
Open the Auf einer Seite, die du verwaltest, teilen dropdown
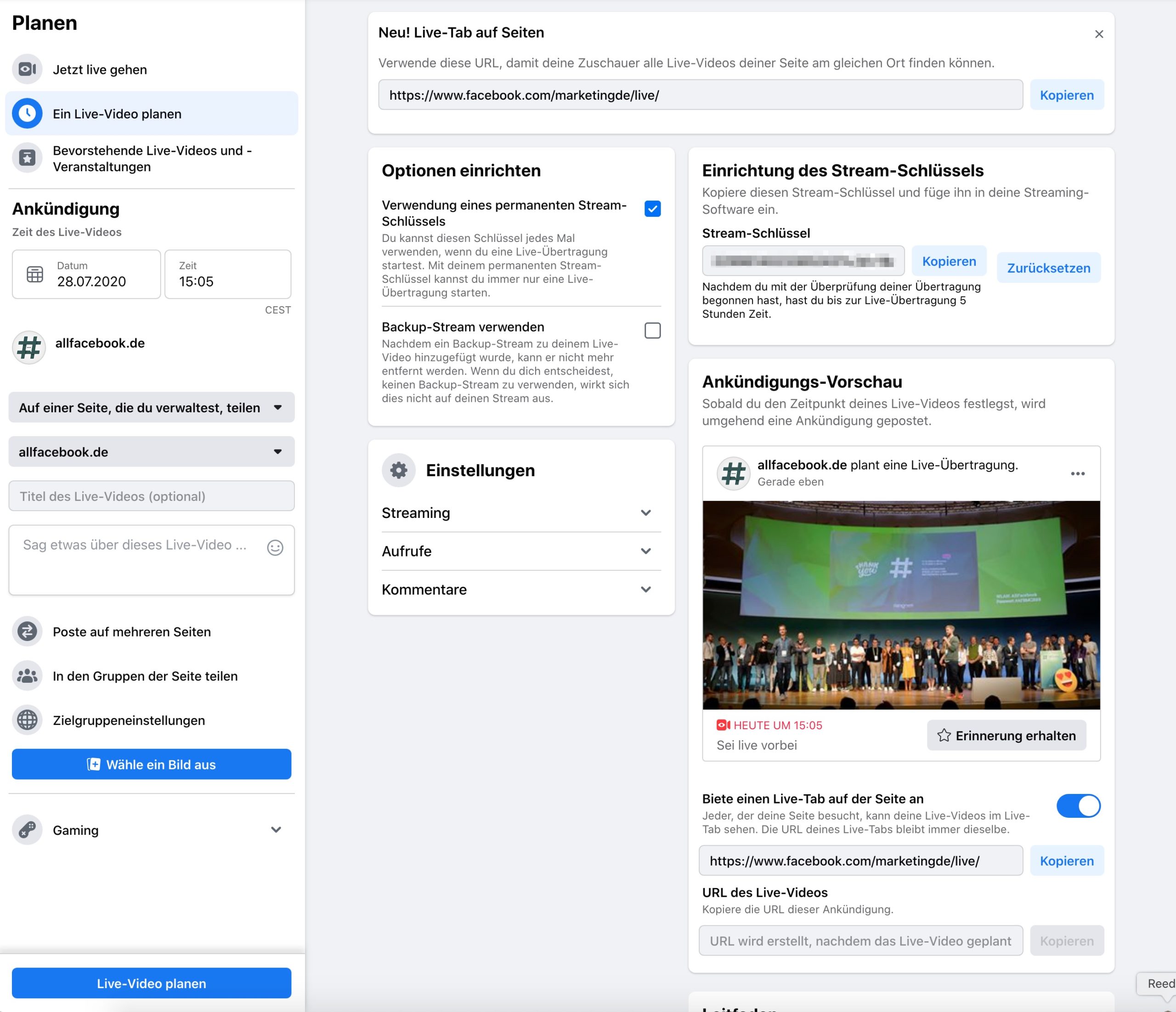point(152,407)
